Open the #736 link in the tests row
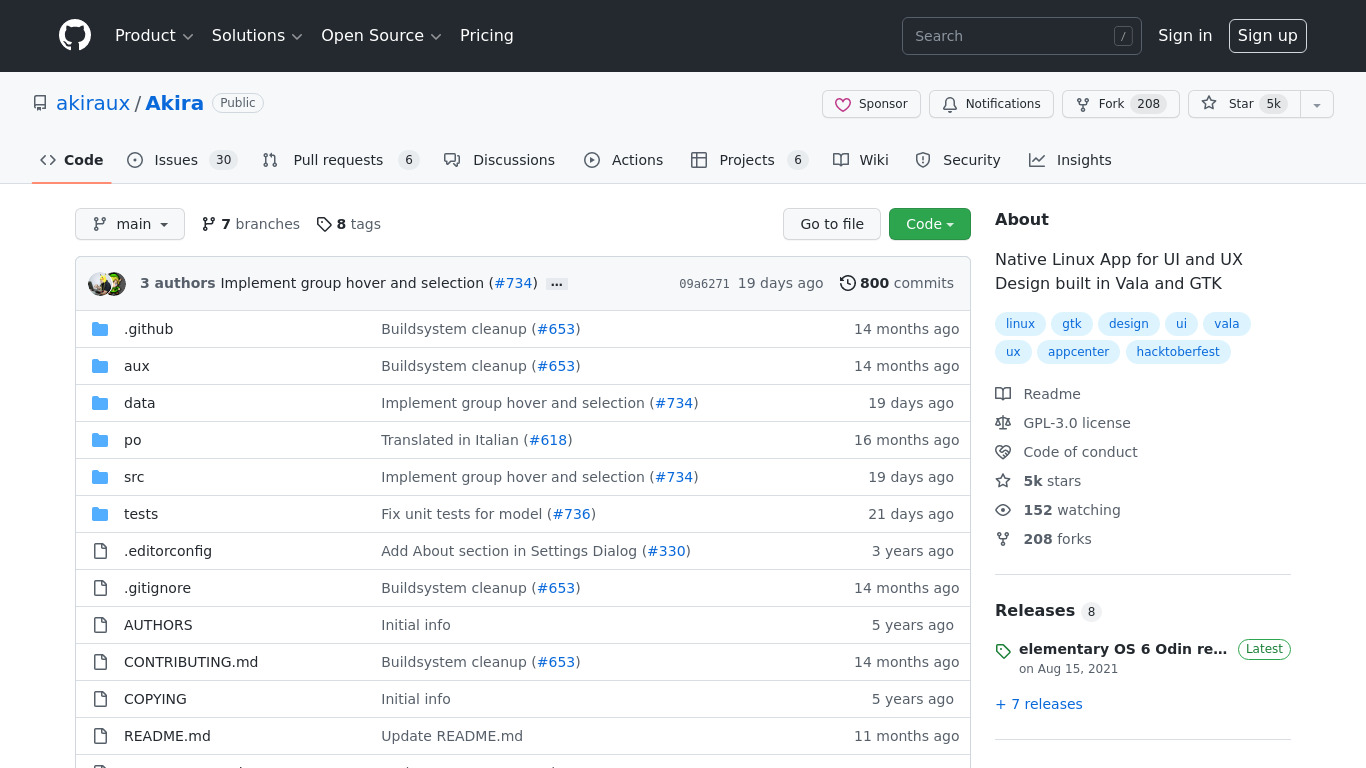 click(x=572, y=514)
